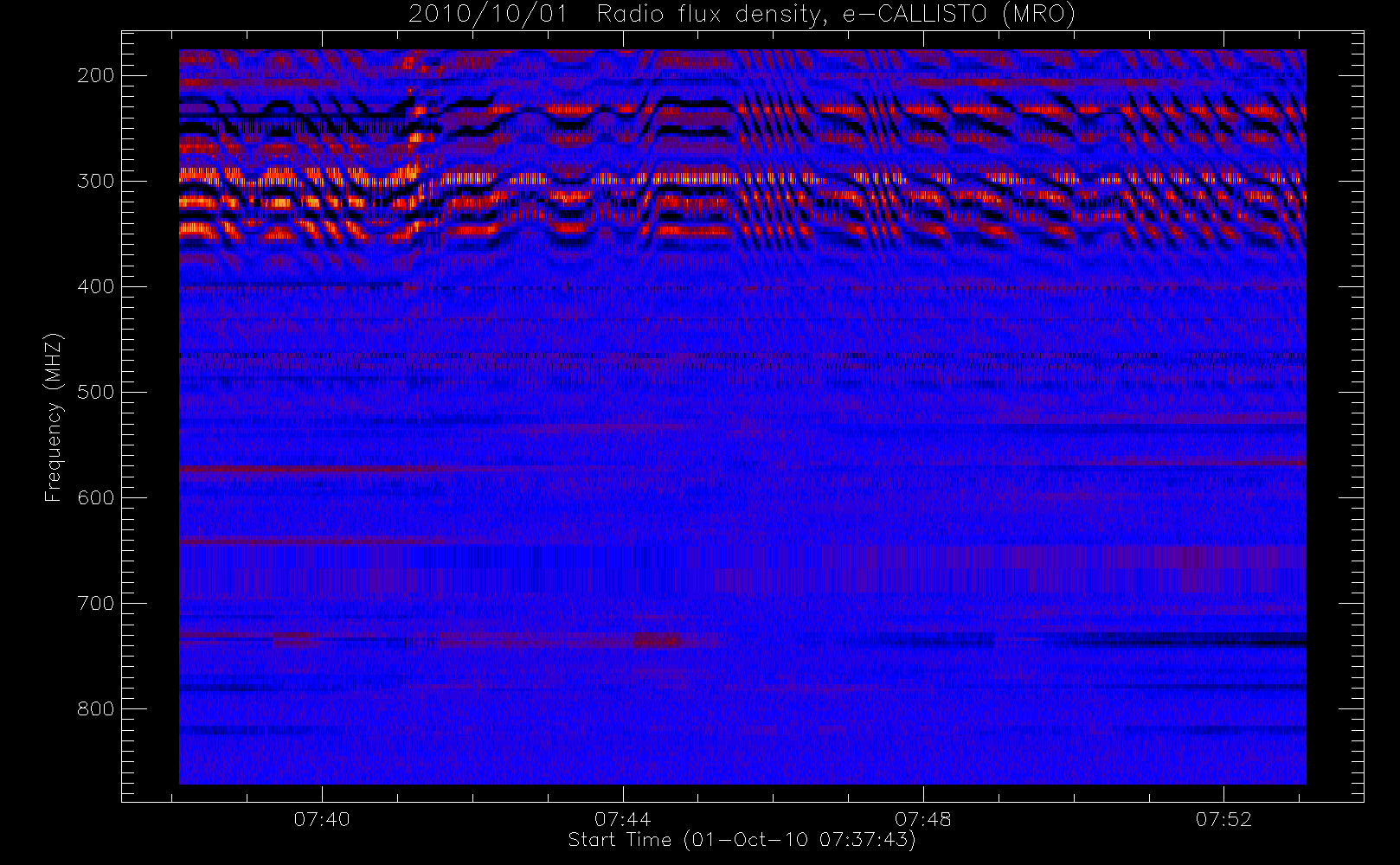Image resolution: width=1400 pixels, height=865 pixels.
Task: Click the date '2010/10/01' in the title
Action: pos(488,15)
